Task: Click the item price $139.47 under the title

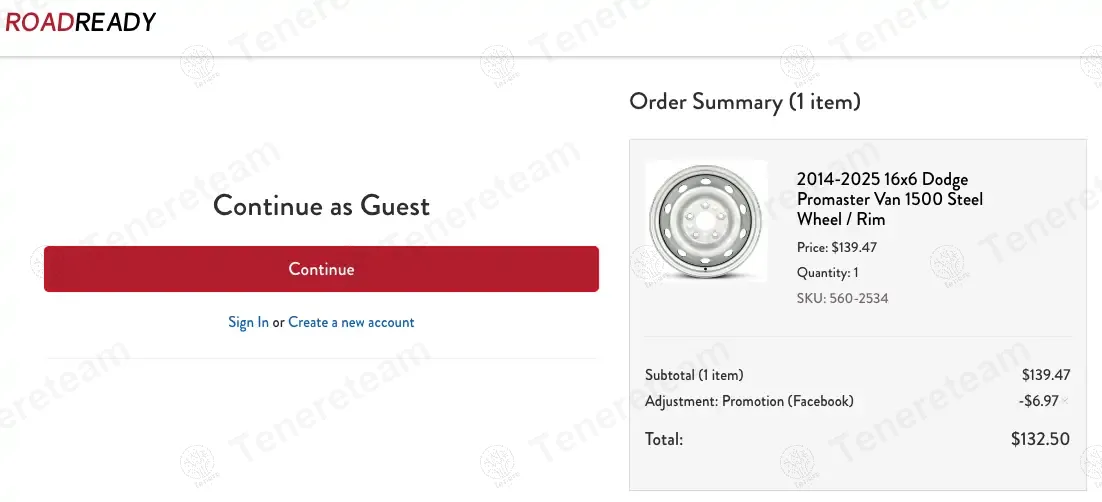Action: (x=836, y=247)
